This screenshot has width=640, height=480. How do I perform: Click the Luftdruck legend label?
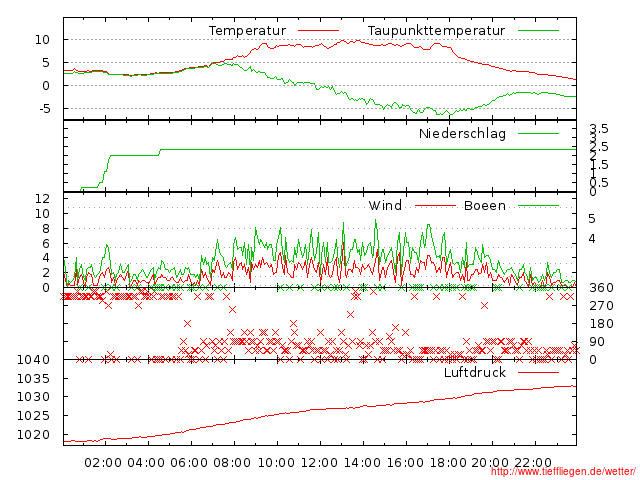(475, 373)
